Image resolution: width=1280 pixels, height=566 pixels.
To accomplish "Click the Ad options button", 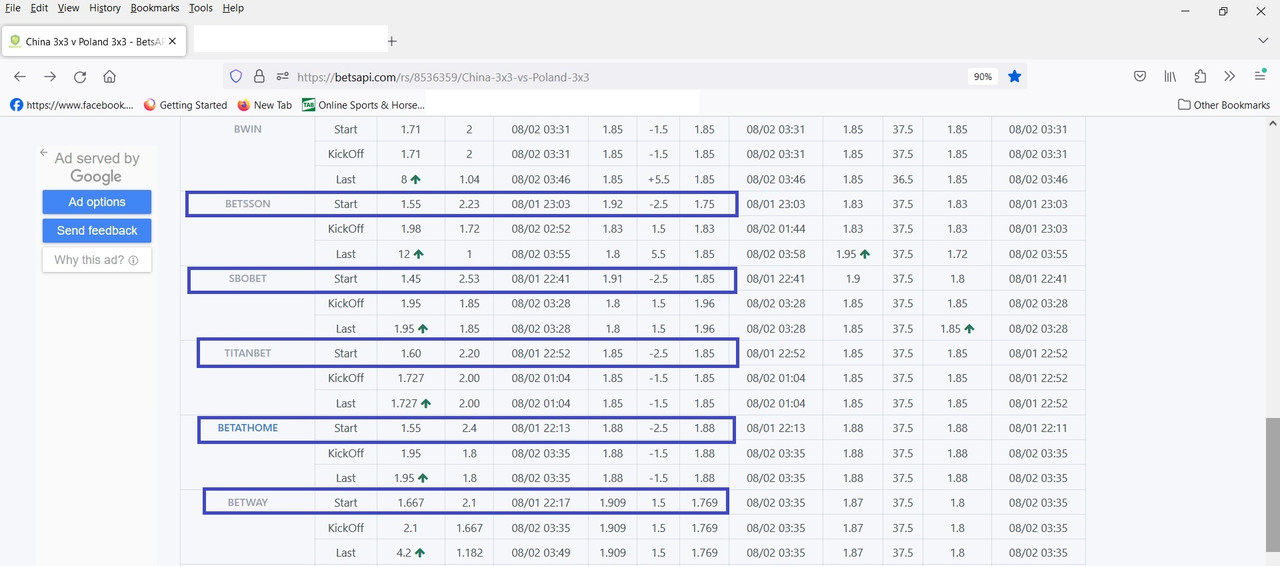I will pos(97,202).
